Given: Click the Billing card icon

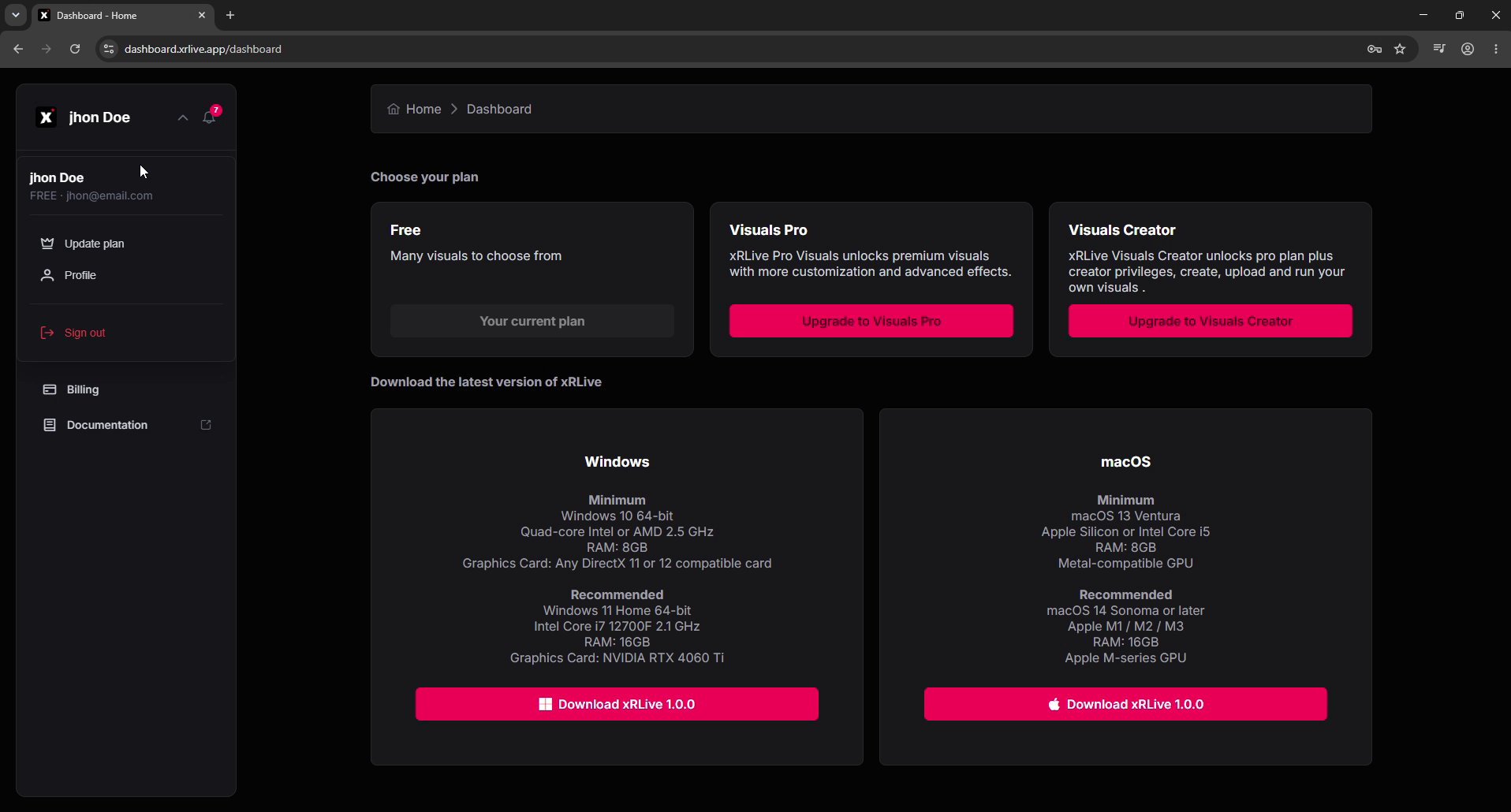Looking at the screenshot, I should 50,389.
